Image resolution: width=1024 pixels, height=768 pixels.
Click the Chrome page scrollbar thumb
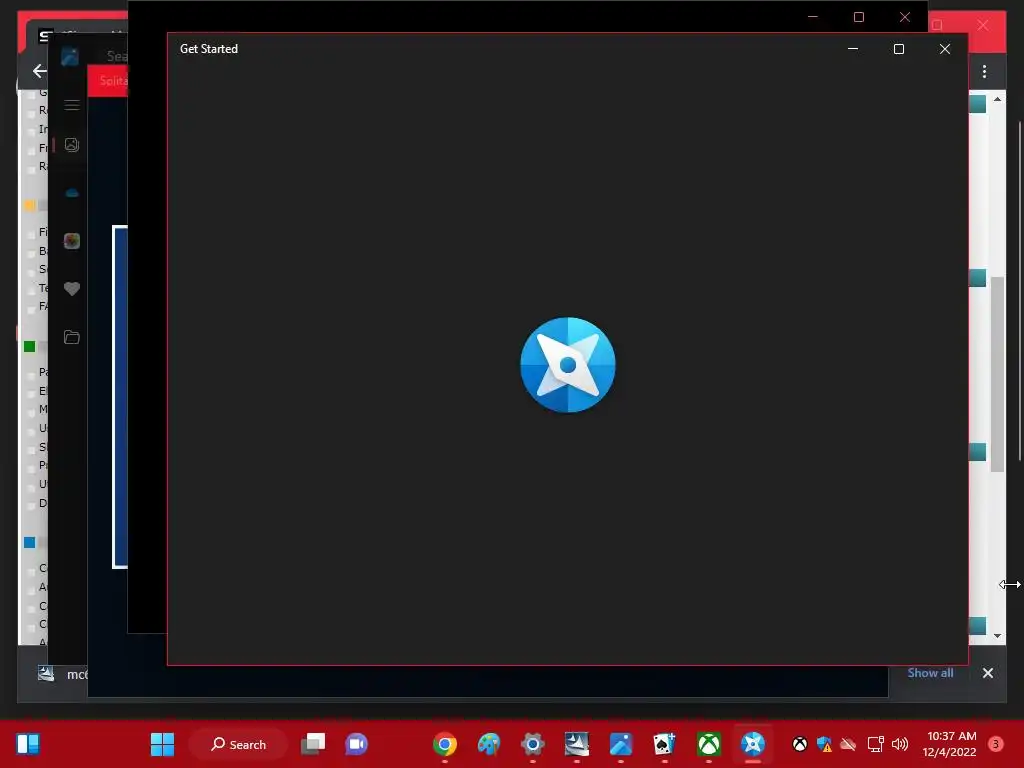click(997, 374)
